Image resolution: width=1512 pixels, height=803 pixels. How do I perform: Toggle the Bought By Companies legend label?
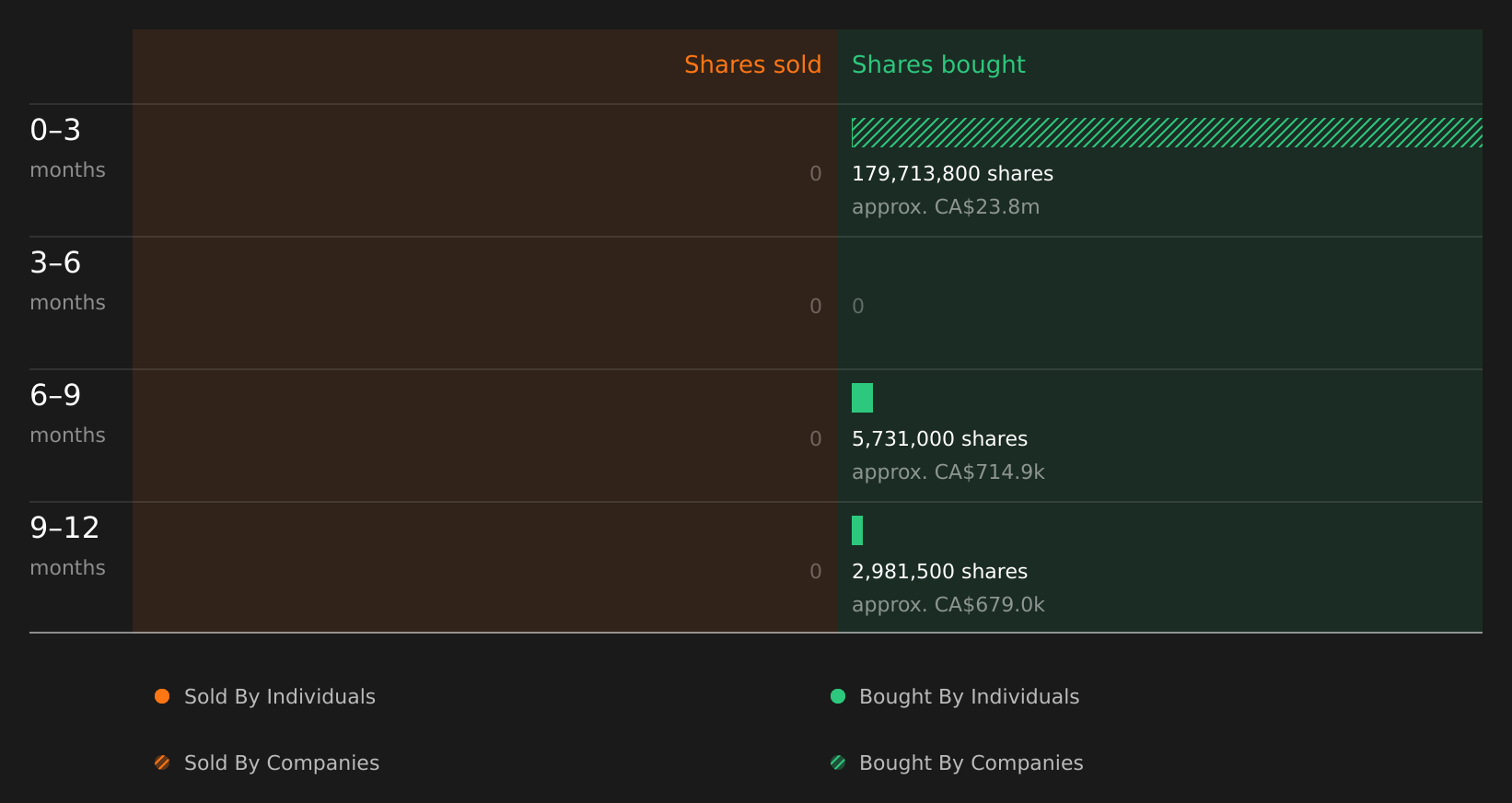pyautogui.click(x=971, y=763)
